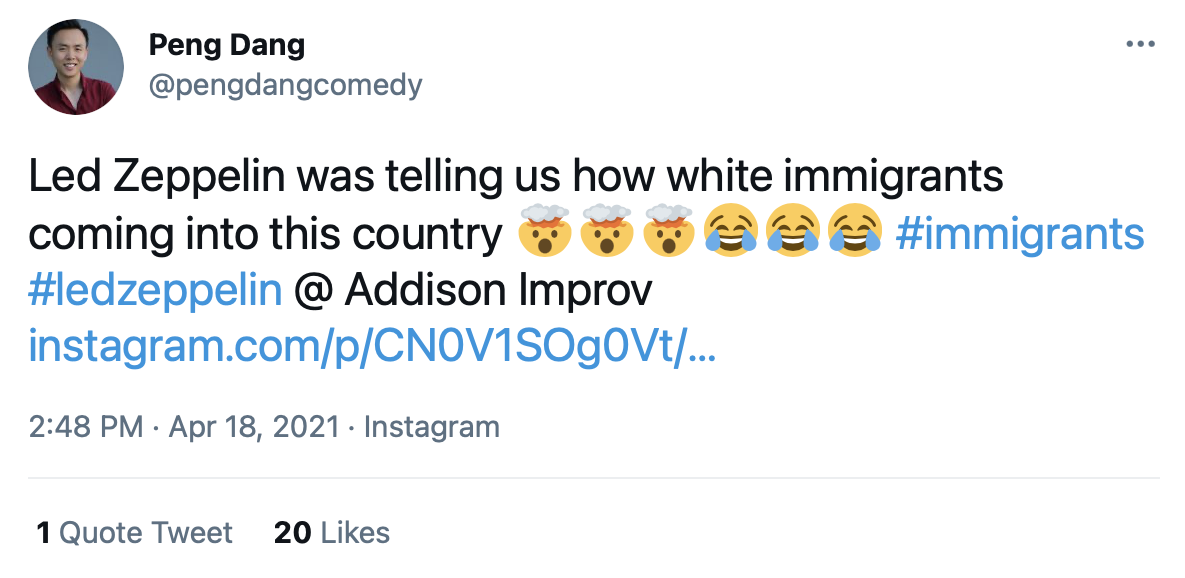Open the instagram.com post link
This screenshot has height=578, width=1185.
(371, 347)
